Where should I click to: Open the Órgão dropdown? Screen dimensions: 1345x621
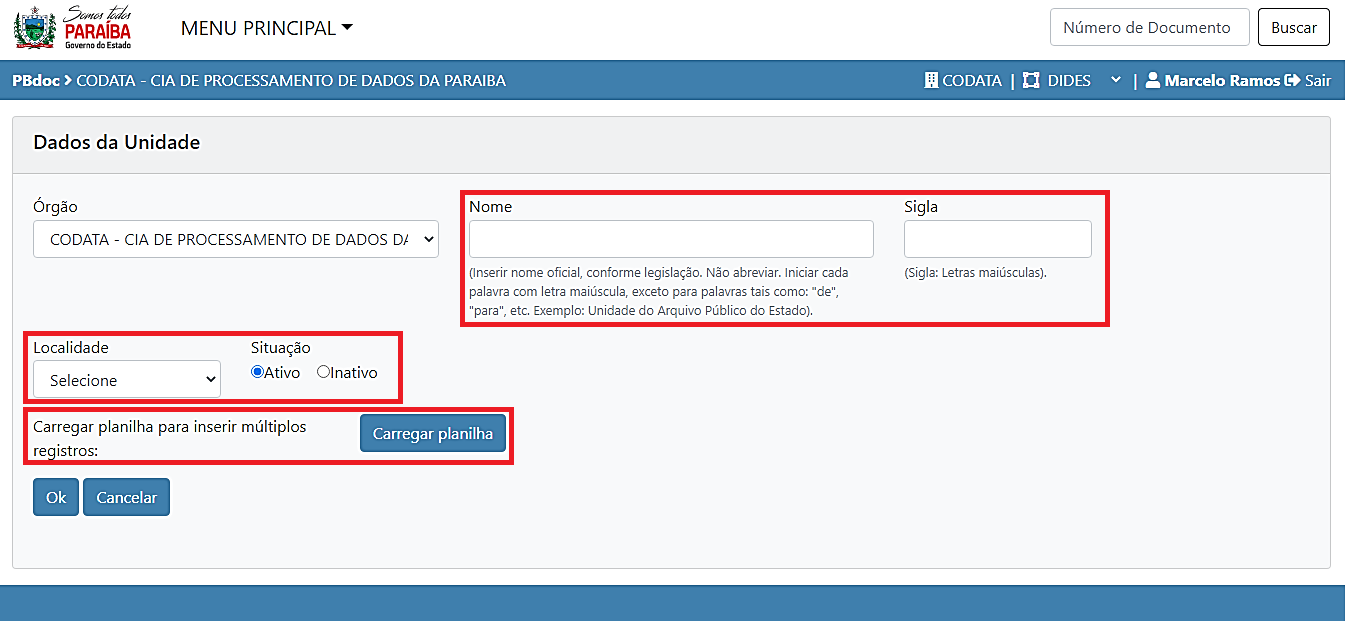tap(236, 239)
